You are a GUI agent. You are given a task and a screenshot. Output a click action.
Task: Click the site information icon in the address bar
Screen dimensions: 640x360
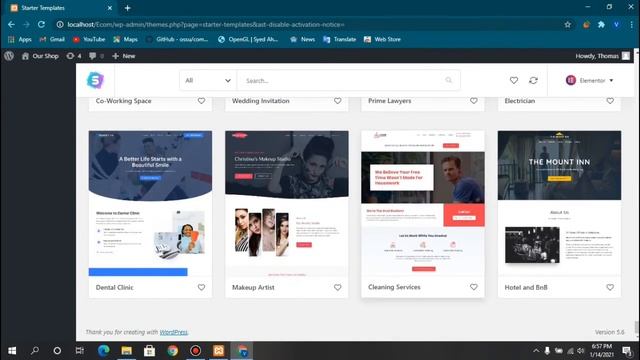[60, 24]
